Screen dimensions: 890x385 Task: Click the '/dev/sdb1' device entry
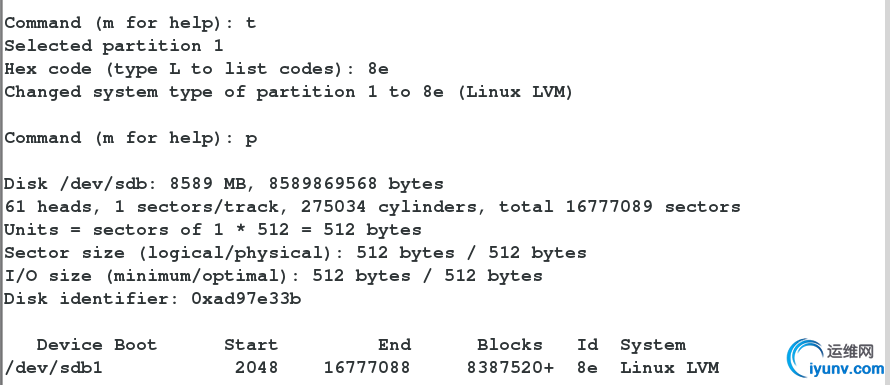click(x=53, y=368)
